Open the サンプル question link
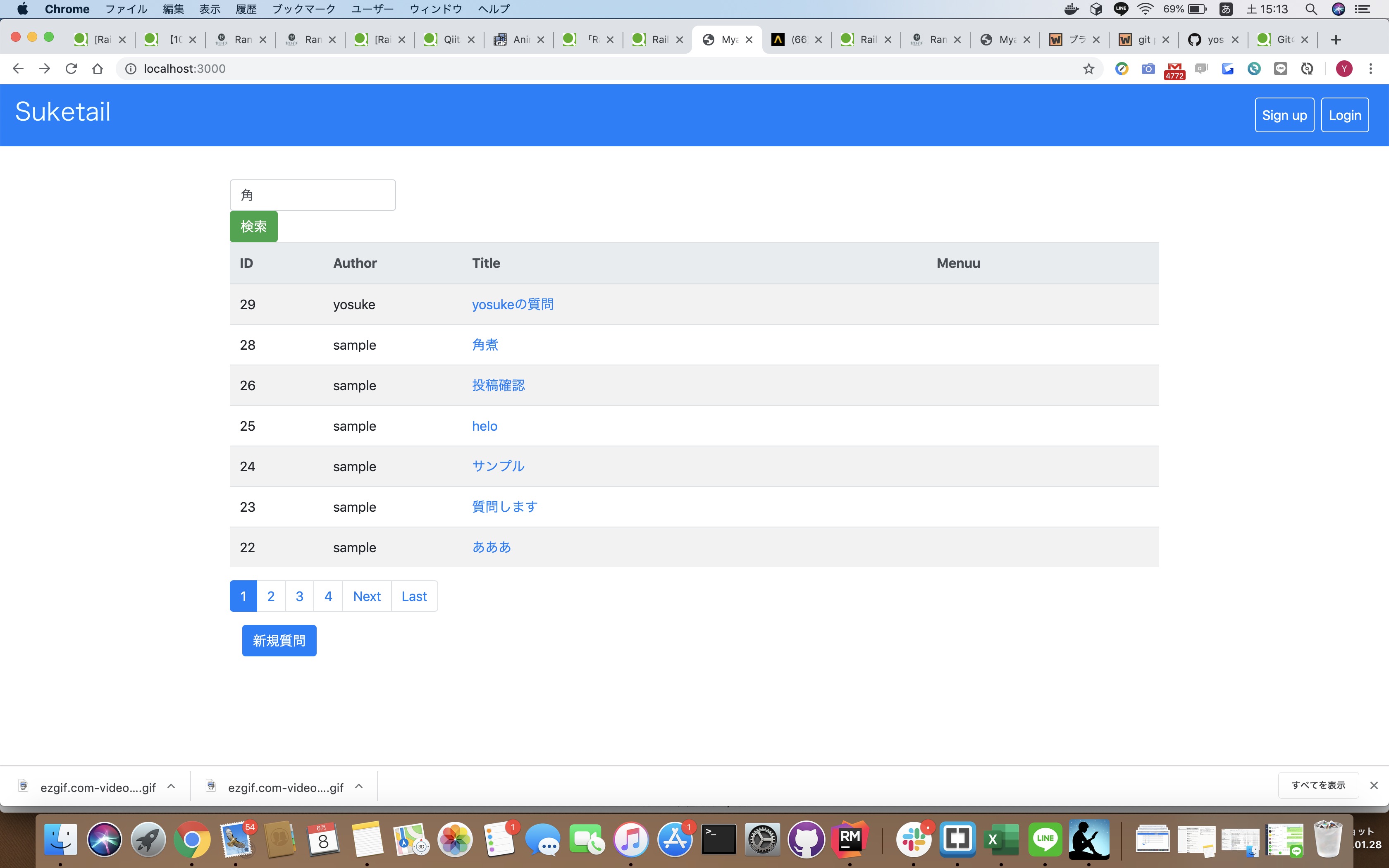The height and width of the screenshot is (868, 1389). click(498, 466)
